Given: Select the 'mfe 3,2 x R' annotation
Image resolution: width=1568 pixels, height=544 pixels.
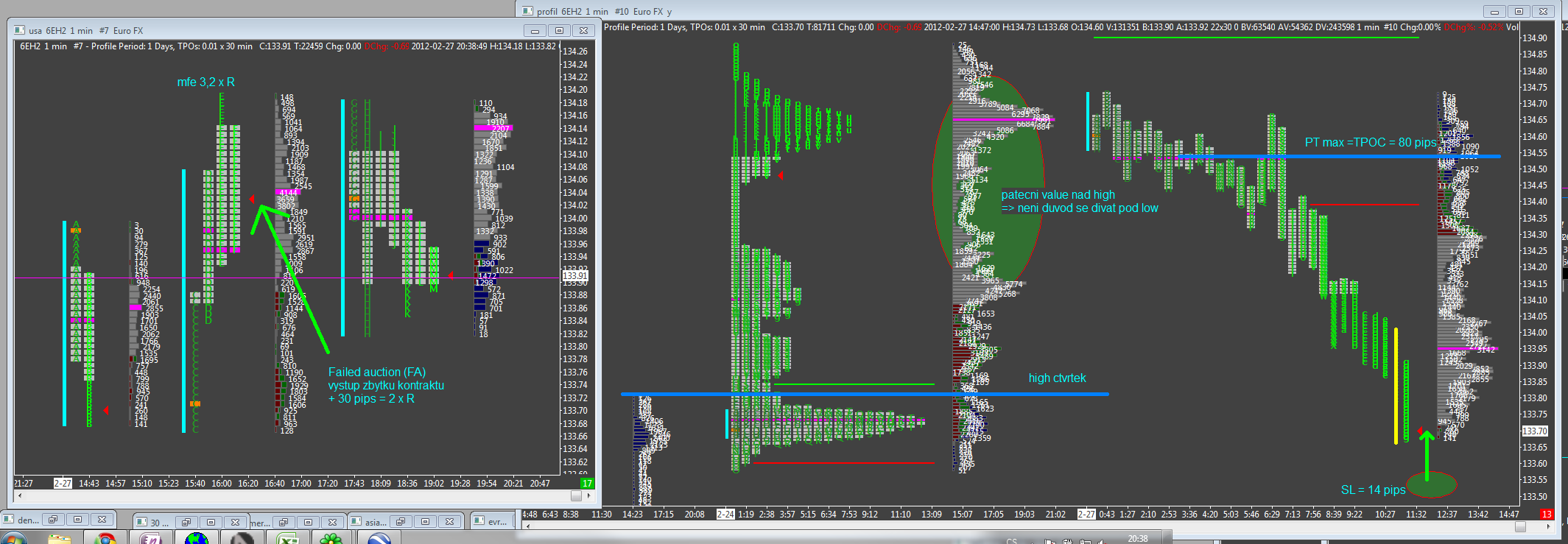Looking at the screenshot, I should pyautogui.click(x=206, y=82).
